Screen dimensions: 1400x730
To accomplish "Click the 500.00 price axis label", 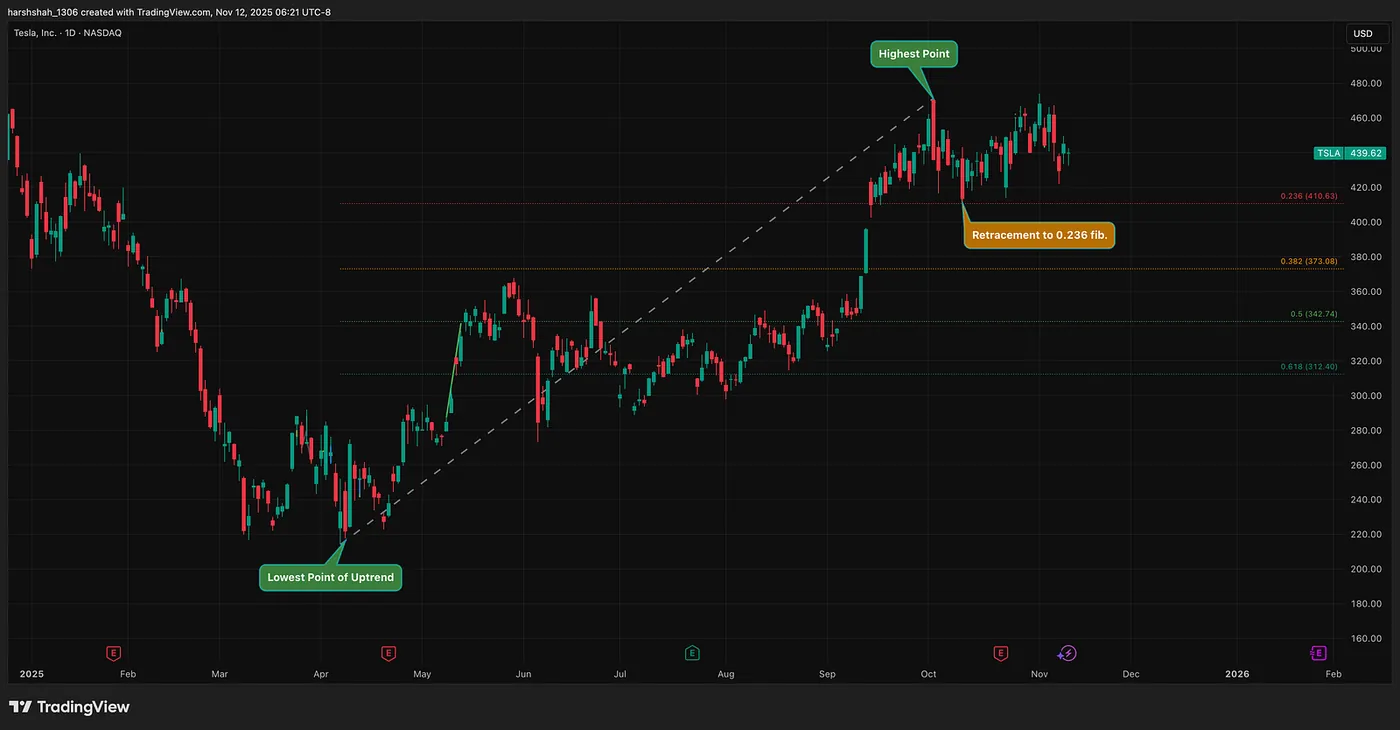I will click(1364, 49).
